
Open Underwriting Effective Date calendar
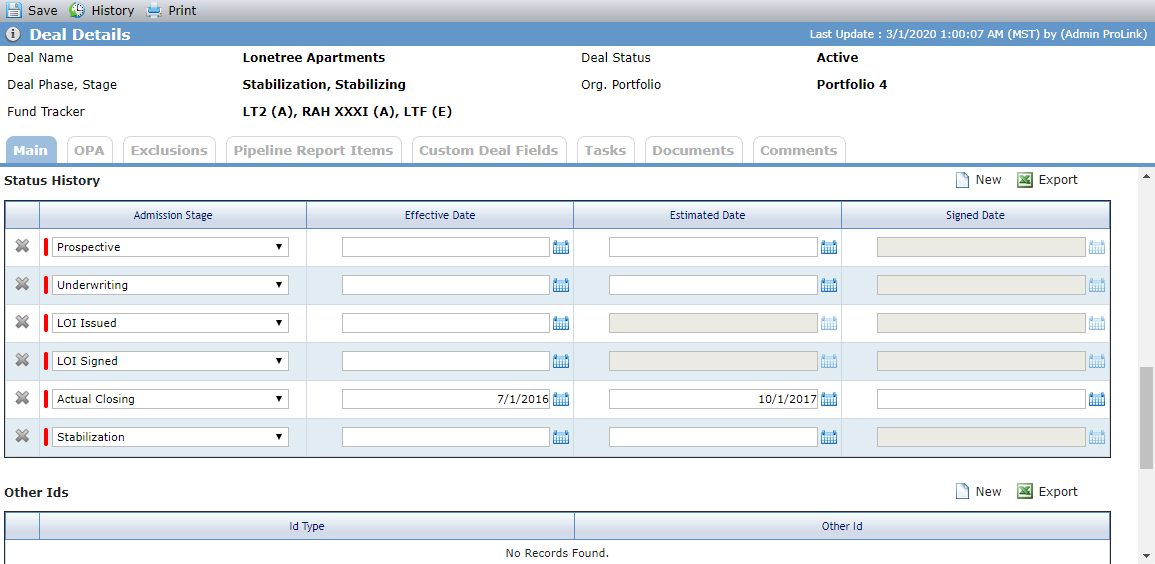click(561, 285)
